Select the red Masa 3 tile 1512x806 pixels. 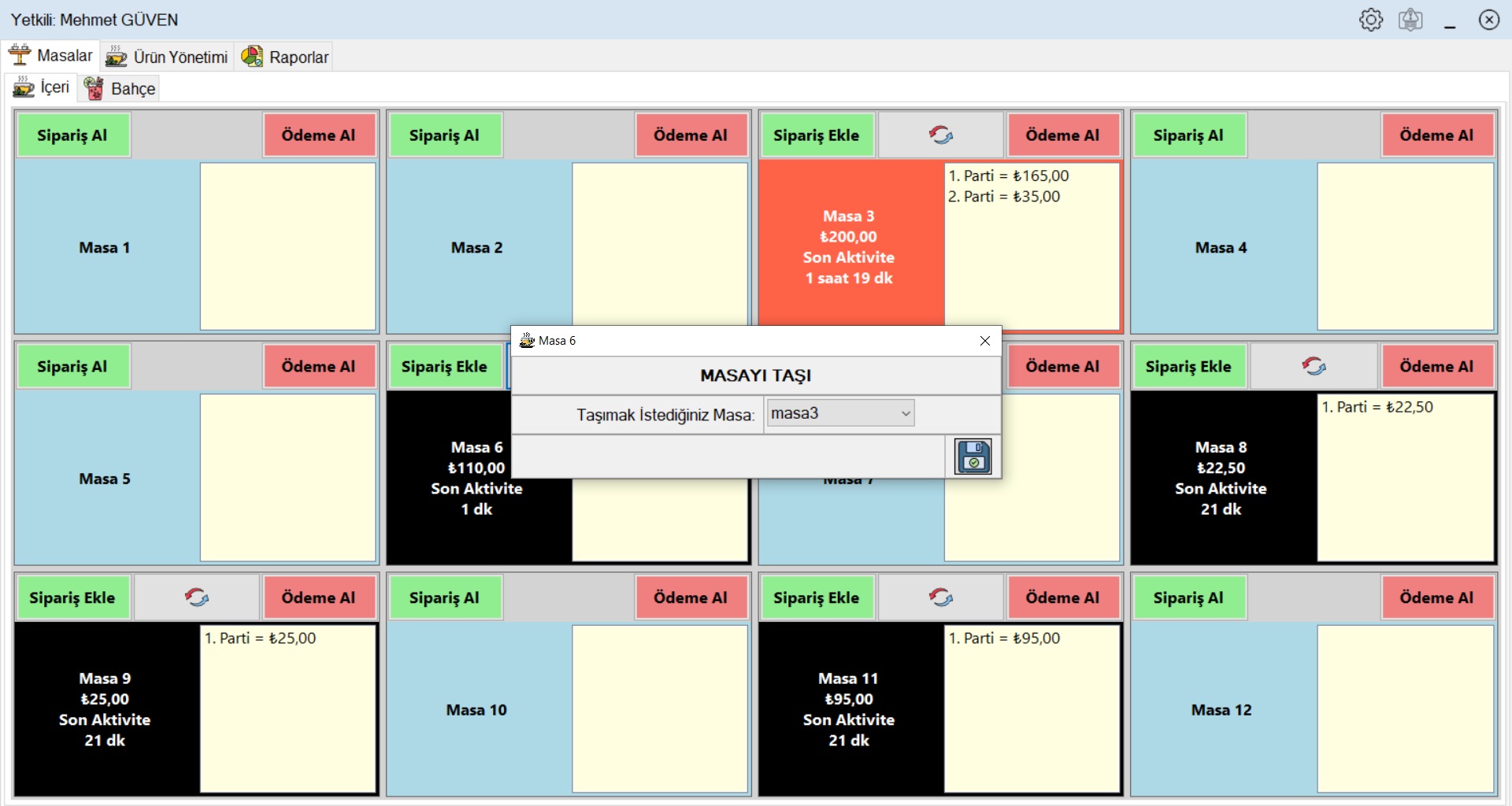(849, 246)
